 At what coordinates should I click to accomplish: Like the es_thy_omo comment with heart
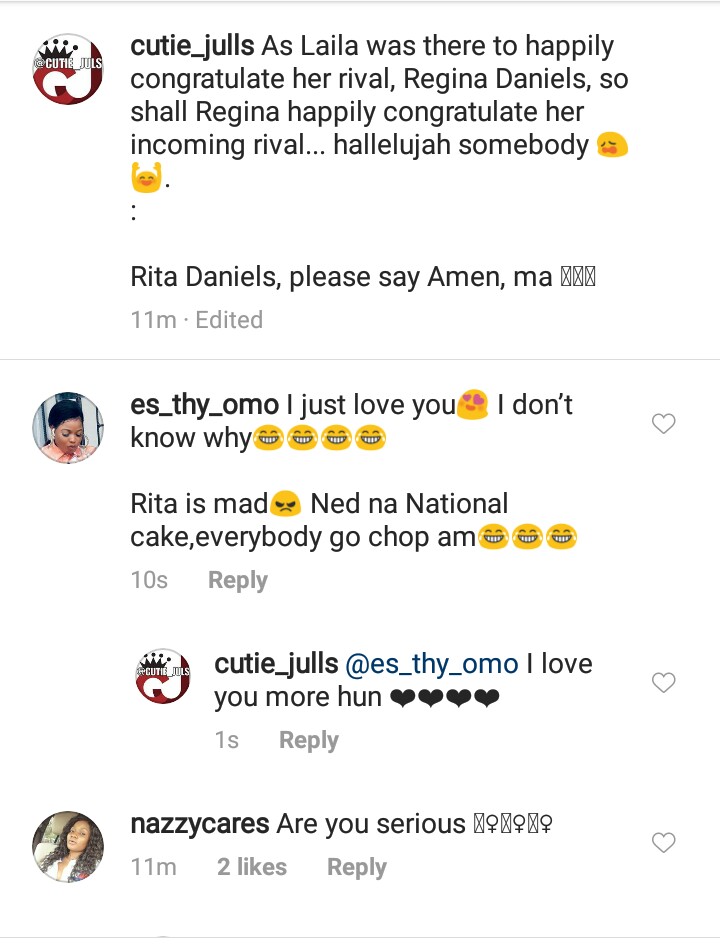pyautogui.click(x=664, y=424)
